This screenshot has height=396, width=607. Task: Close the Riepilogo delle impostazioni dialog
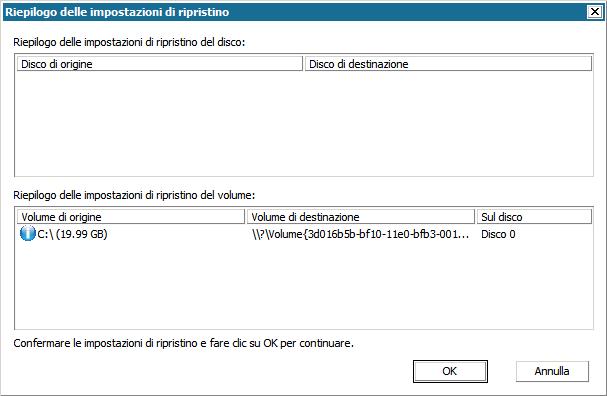tap(595, 12)
